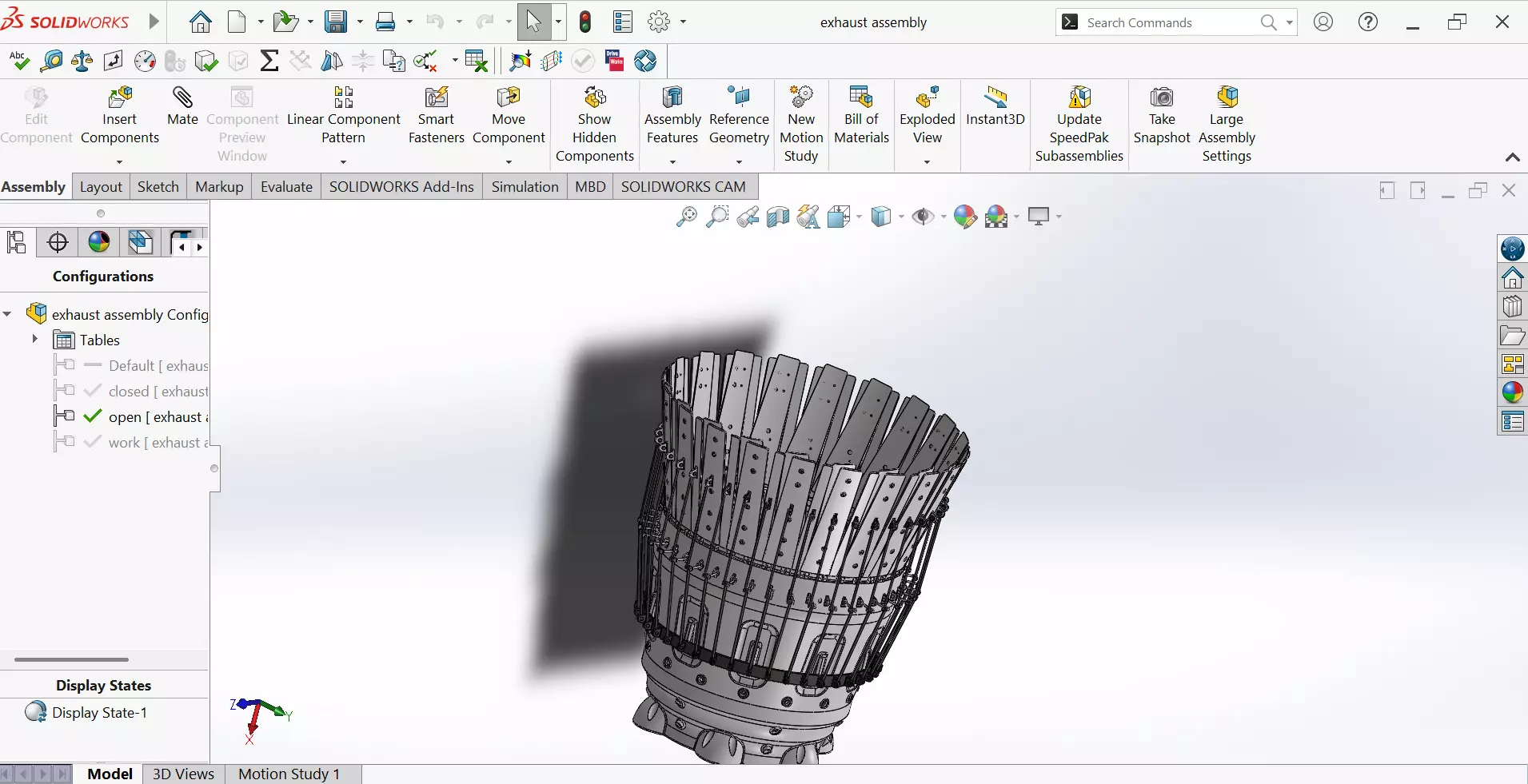Screen dimensions: 1528x784
Task: Click Exploded View icon
Action: point(928,98)
